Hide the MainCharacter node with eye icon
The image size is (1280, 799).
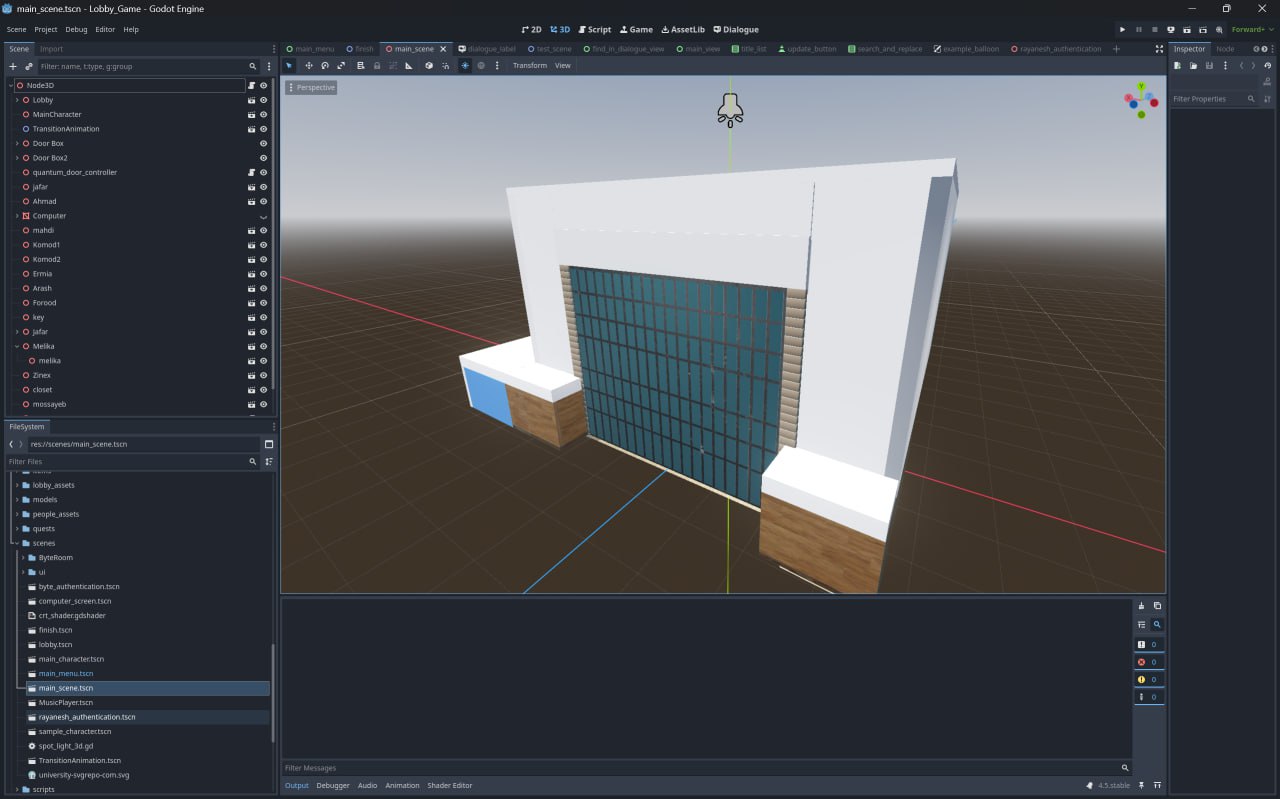pos(264,115)
